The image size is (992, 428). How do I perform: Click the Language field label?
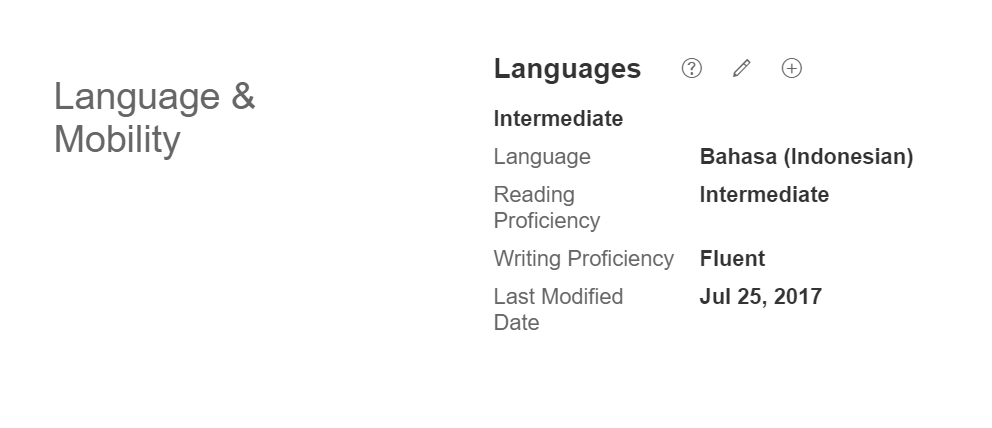click(542, 157)
